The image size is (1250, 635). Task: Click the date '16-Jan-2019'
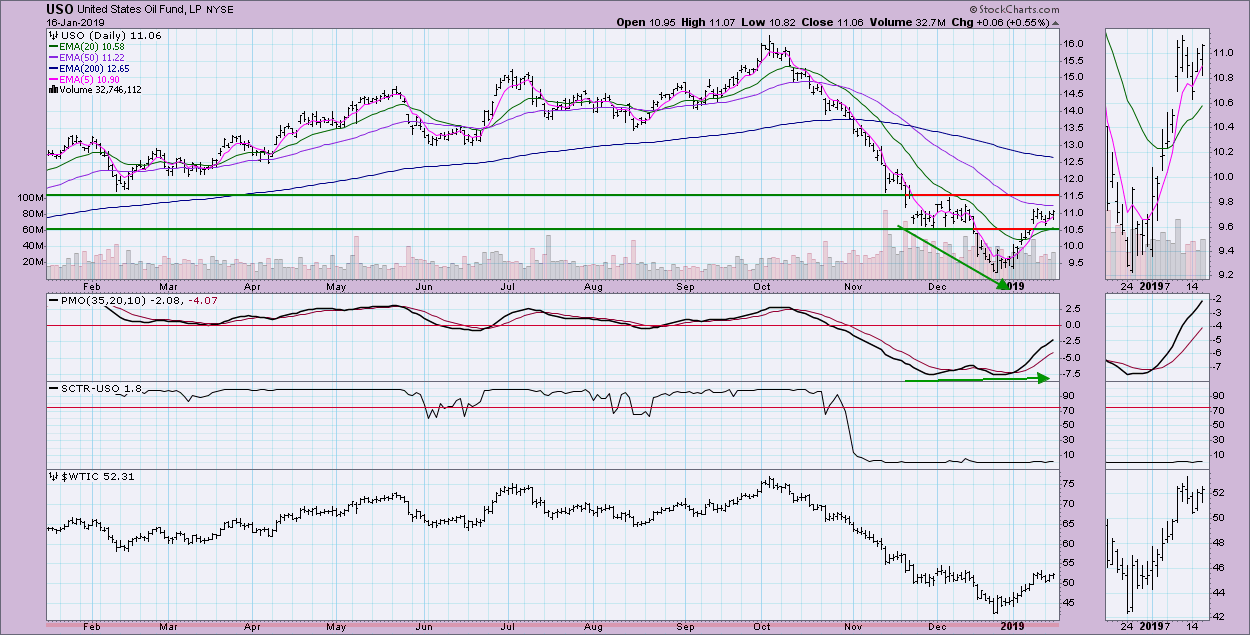tap(76, 23)
